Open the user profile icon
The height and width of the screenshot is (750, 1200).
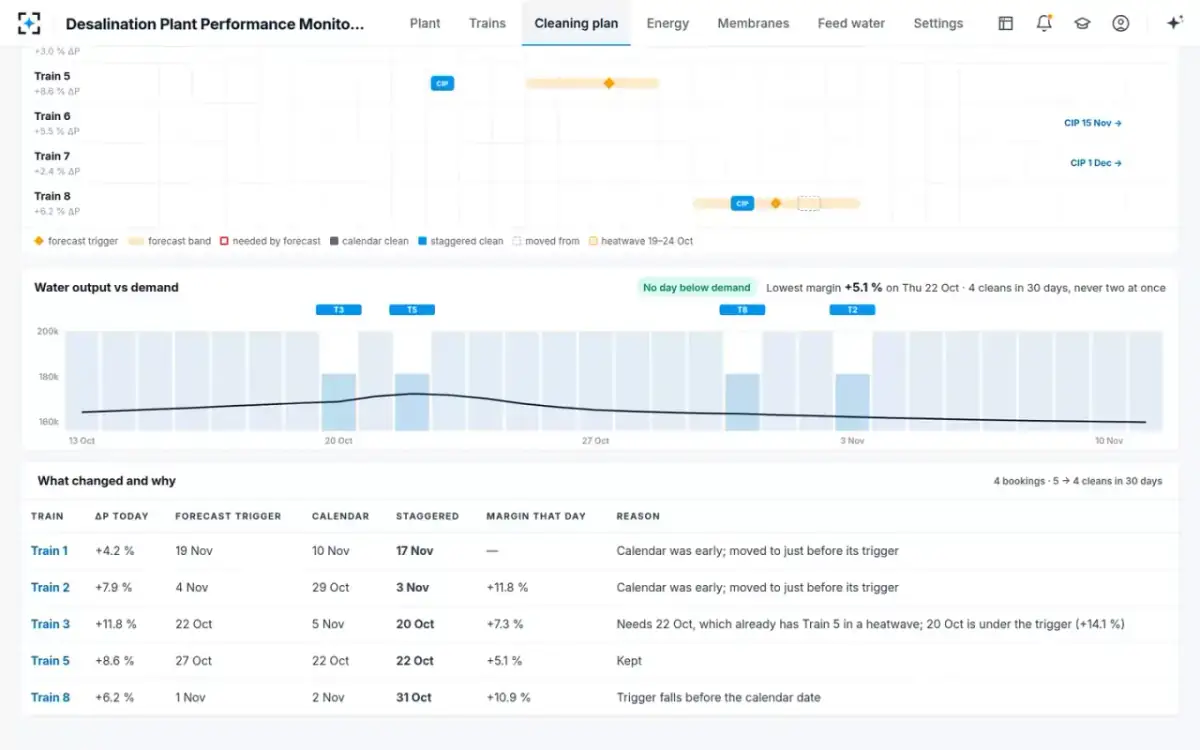[x=1121, y=23]
